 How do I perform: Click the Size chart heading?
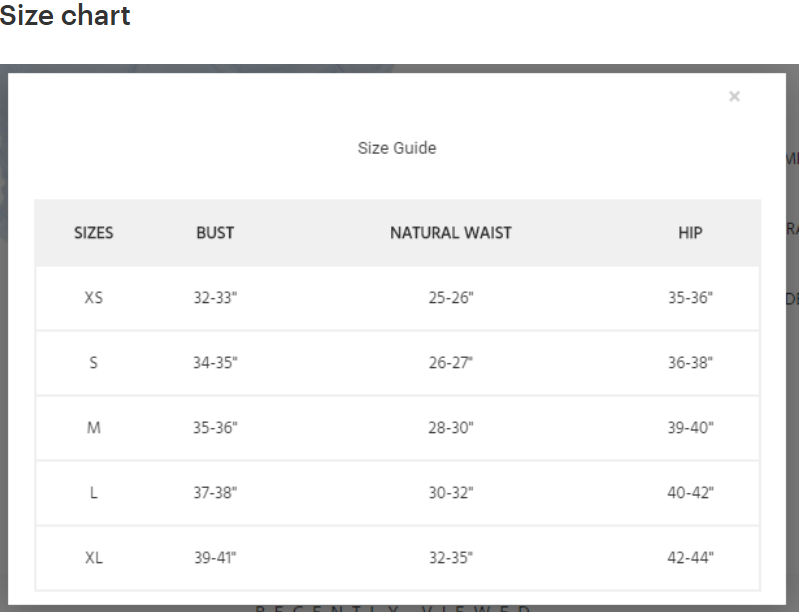pos(65,15)
